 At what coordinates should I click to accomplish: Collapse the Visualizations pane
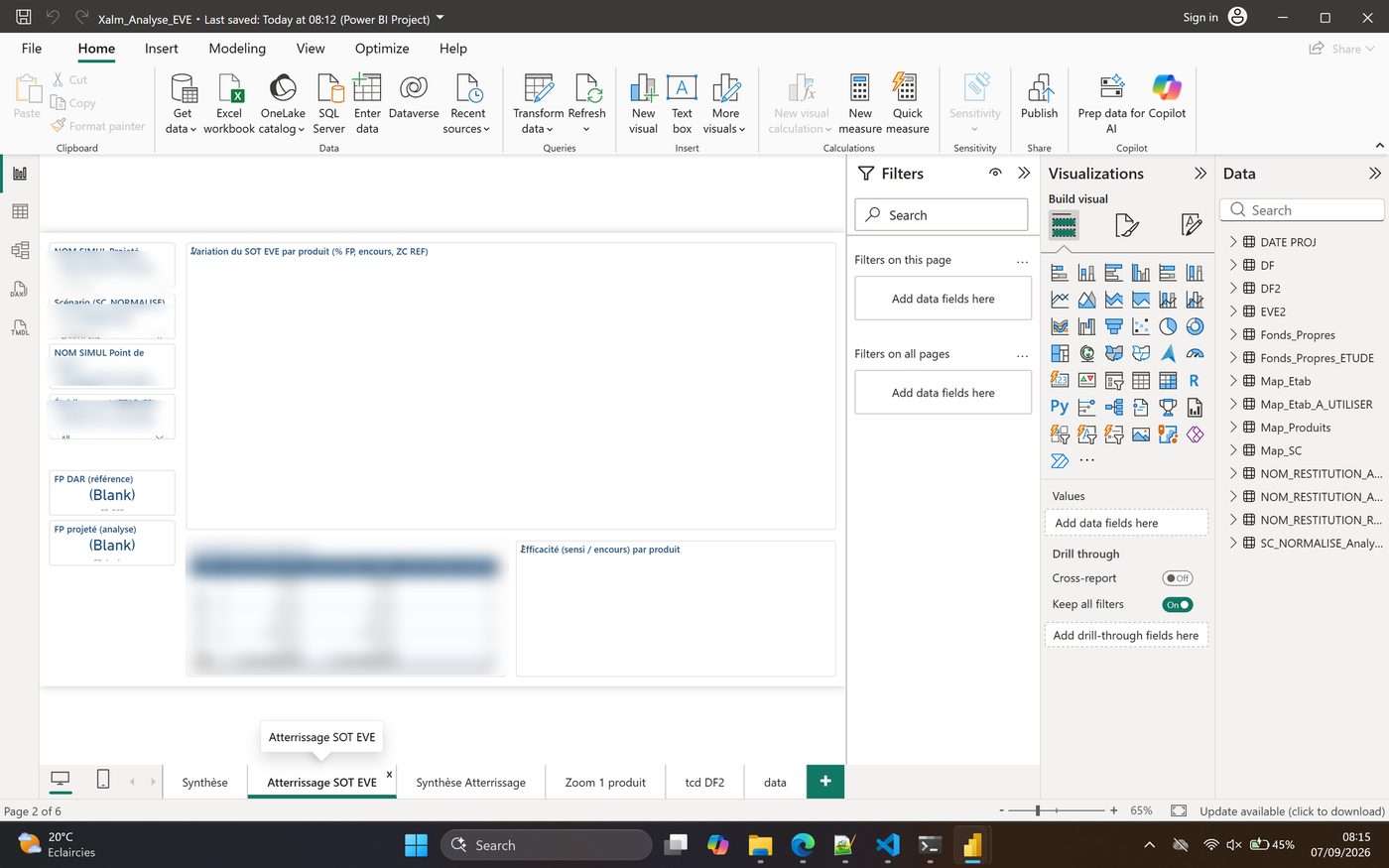1200,173
